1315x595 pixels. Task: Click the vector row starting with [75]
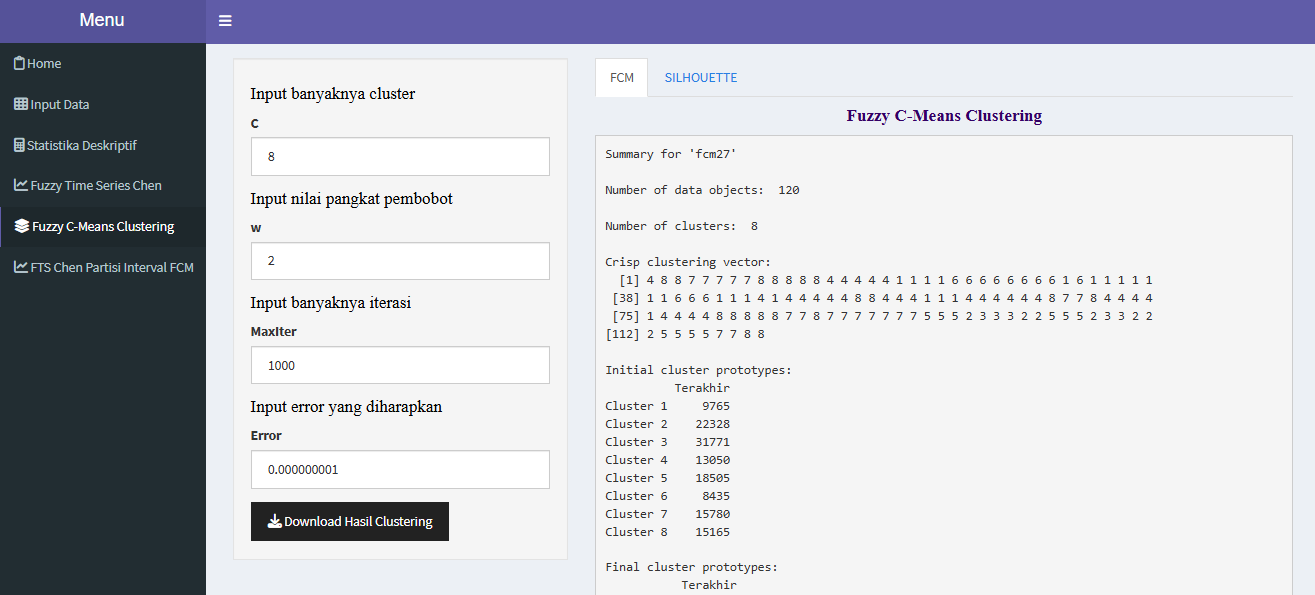882,316
